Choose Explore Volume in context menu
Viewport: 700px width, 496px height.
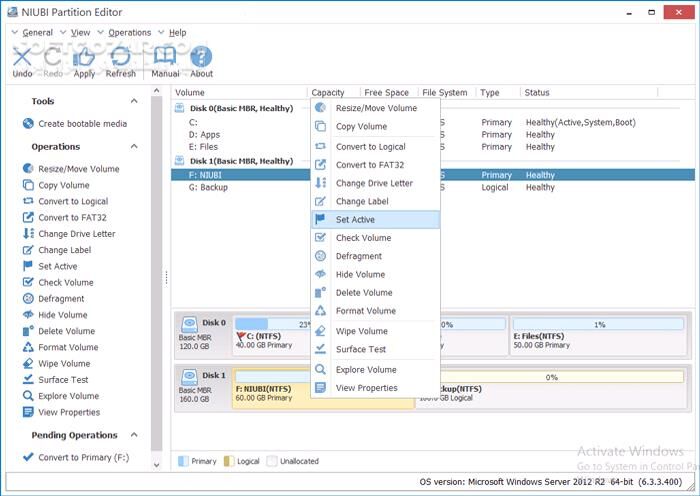pyautogui.click(x=375, y=370)
